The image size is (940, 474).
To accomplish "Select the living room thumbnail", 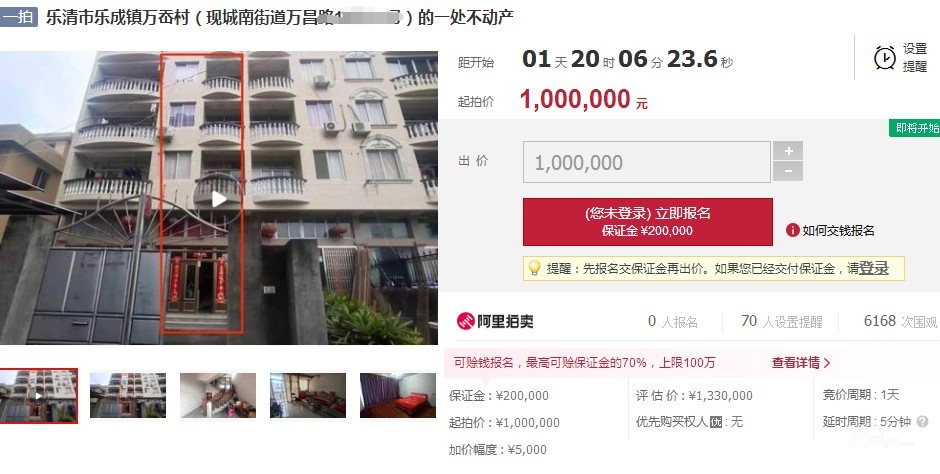I will (x=308, y=395).
